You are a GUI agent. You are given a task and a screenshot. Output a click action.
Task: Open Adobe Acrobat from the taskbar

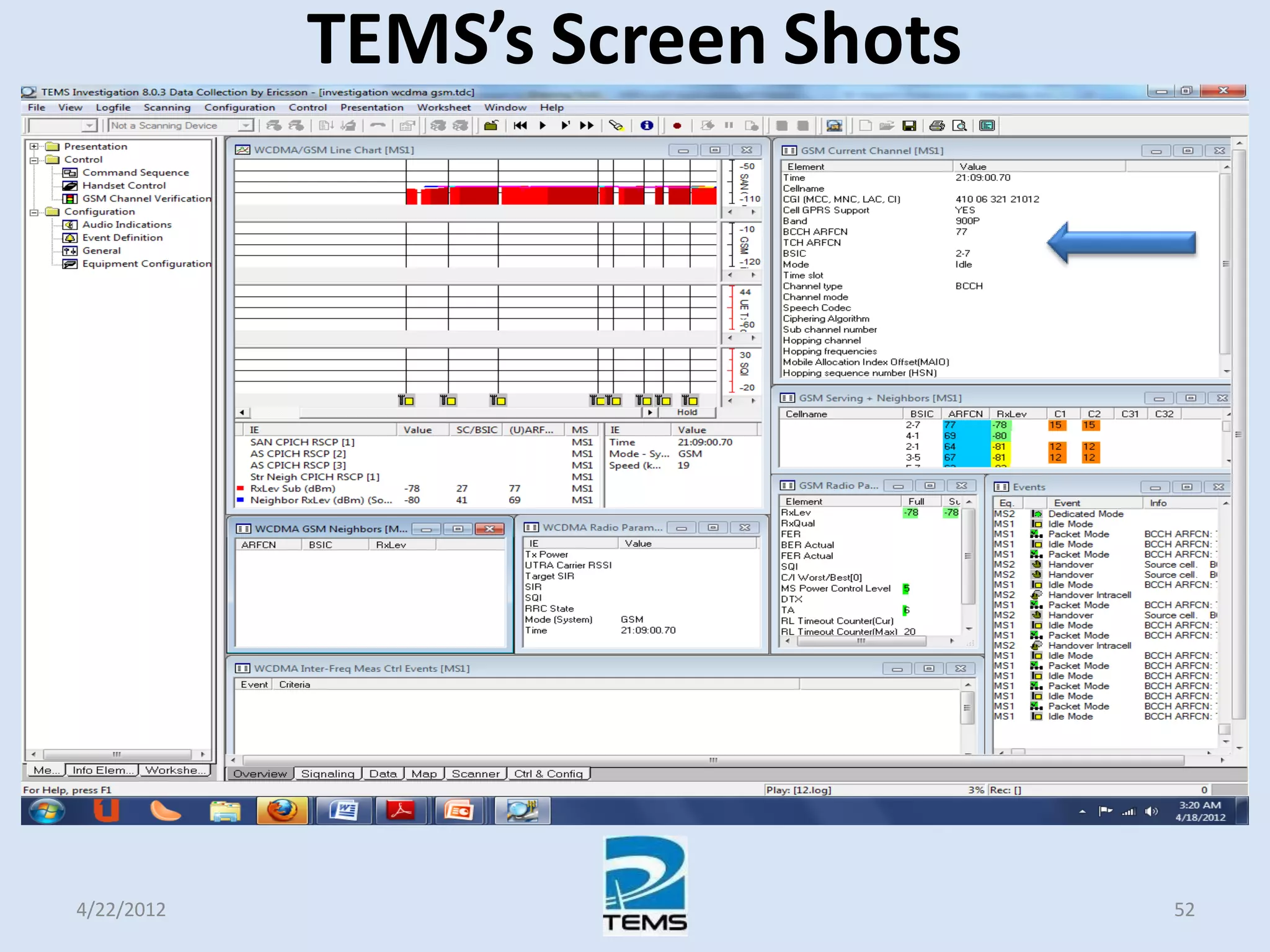pyautogui.click(x=401, y=811)
